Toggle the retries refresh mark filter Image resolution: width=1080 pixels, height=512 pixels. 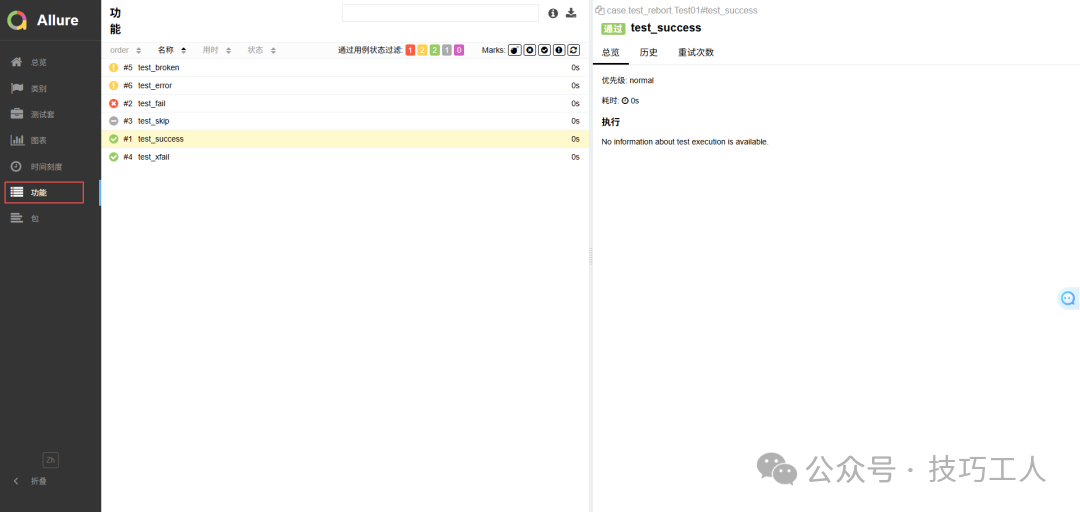pyautogui.click(x=574, y=50)
